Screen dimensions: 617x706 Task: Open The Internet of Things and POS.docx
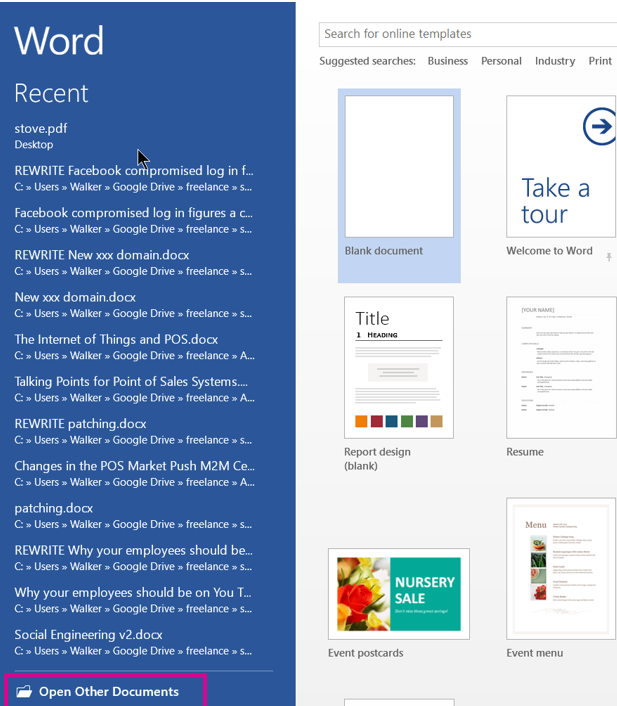tap(135, 347)
